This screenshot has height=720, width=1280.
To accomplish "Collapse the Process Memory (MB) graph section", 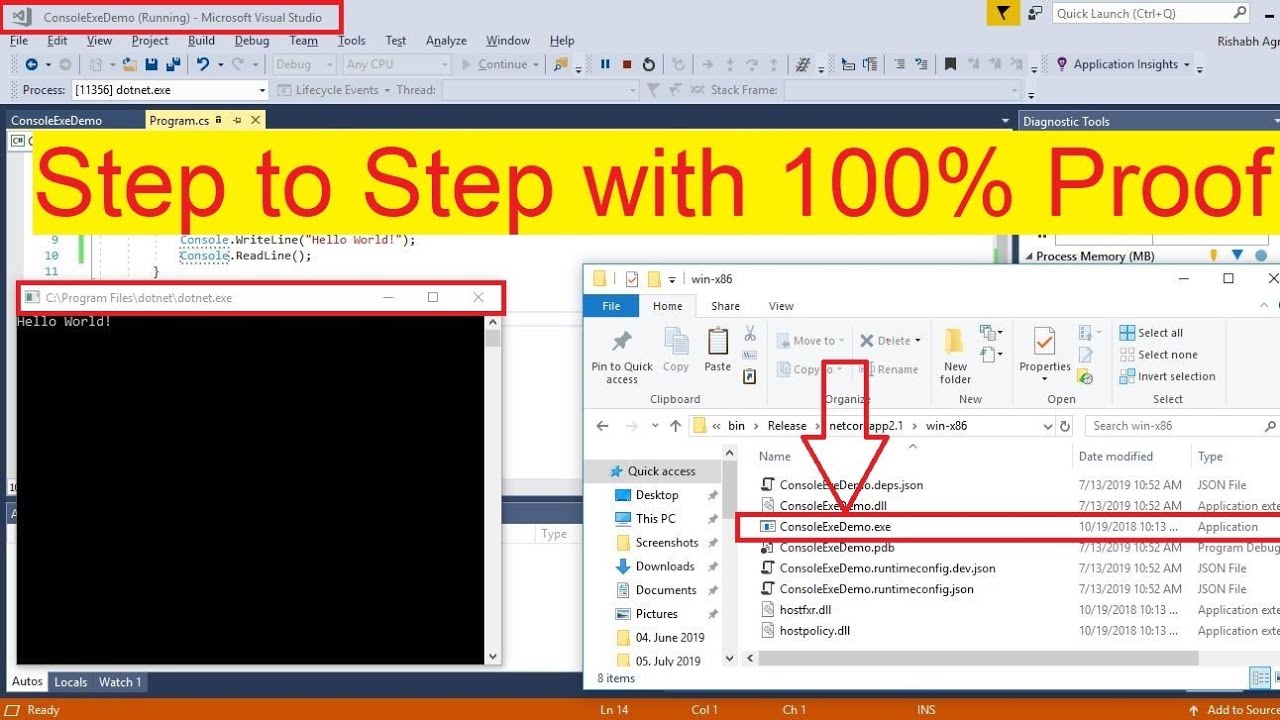I will (x=1029, y=257).
